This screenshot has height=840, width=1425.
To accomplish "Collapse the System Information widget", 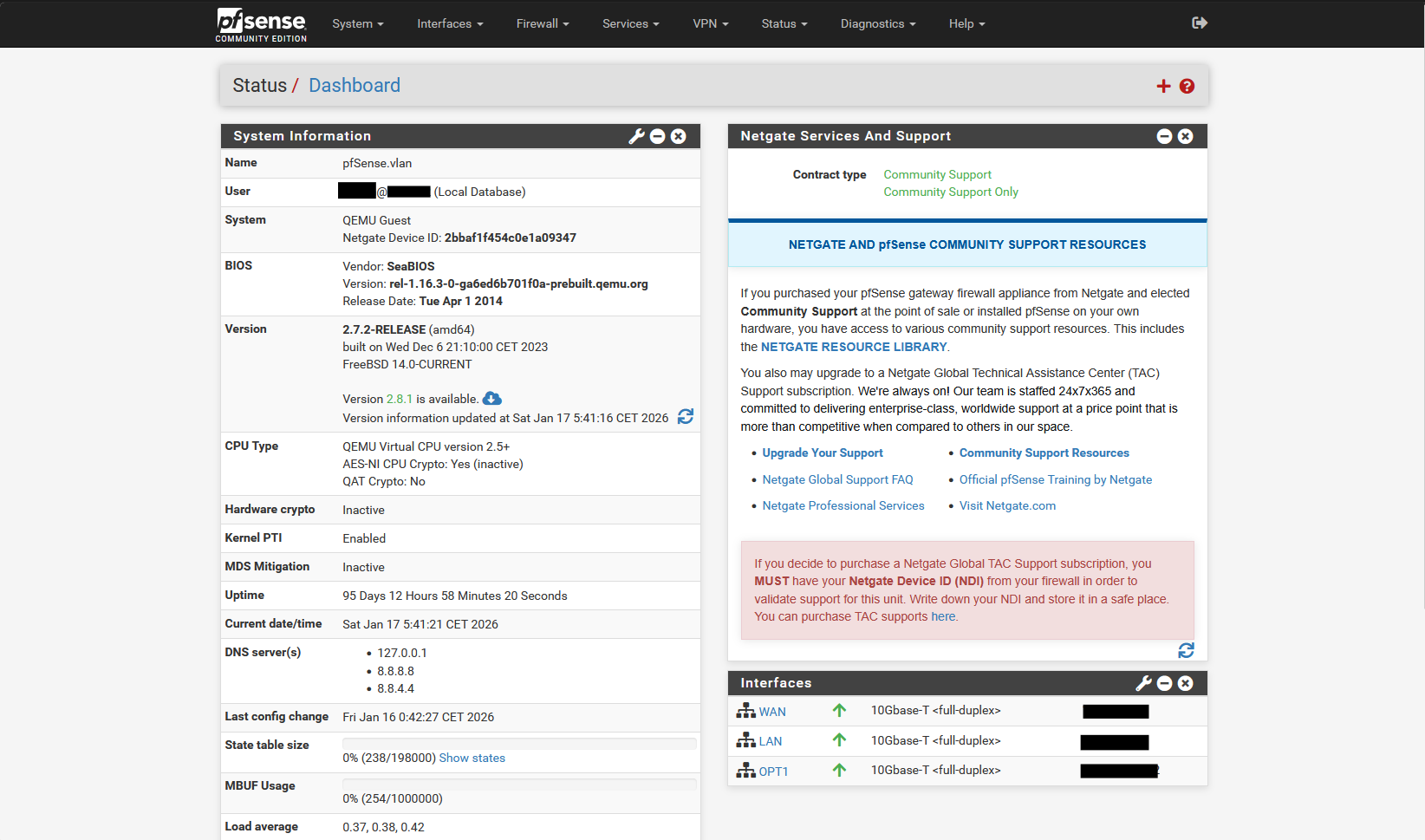I will (x=658, y=136).
